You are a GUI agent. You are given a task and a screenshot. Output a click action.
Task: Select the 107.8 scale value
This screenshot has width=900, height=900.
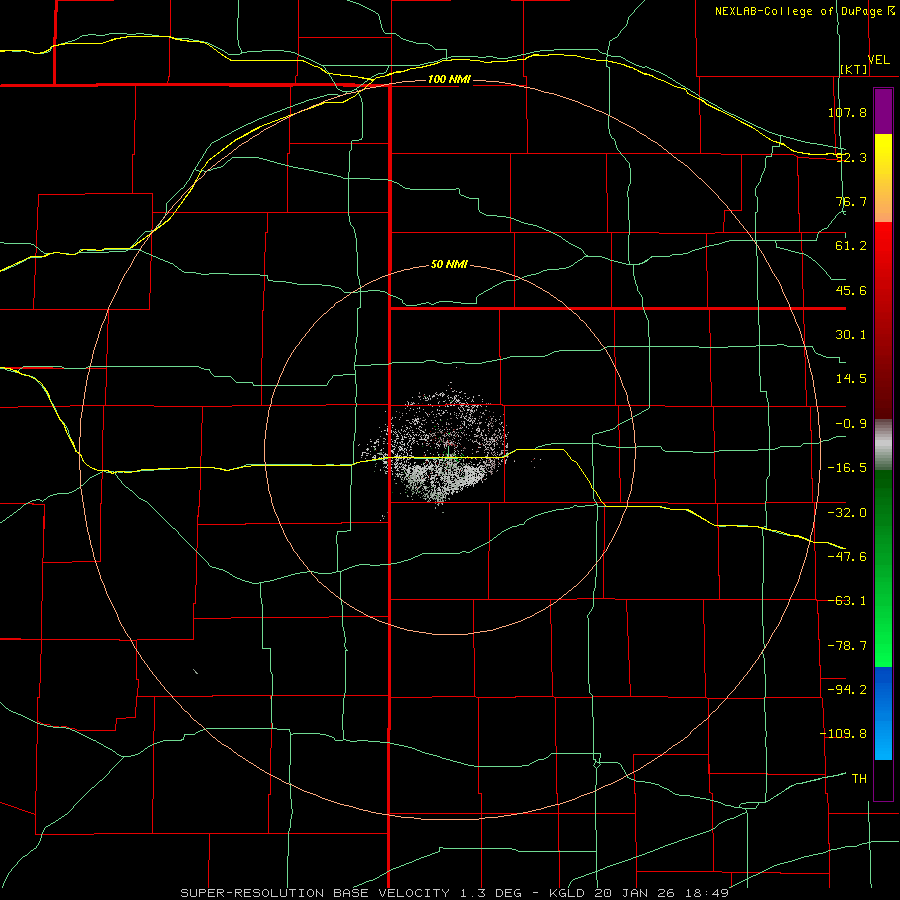pyautogui.click(x=847, y=112)
